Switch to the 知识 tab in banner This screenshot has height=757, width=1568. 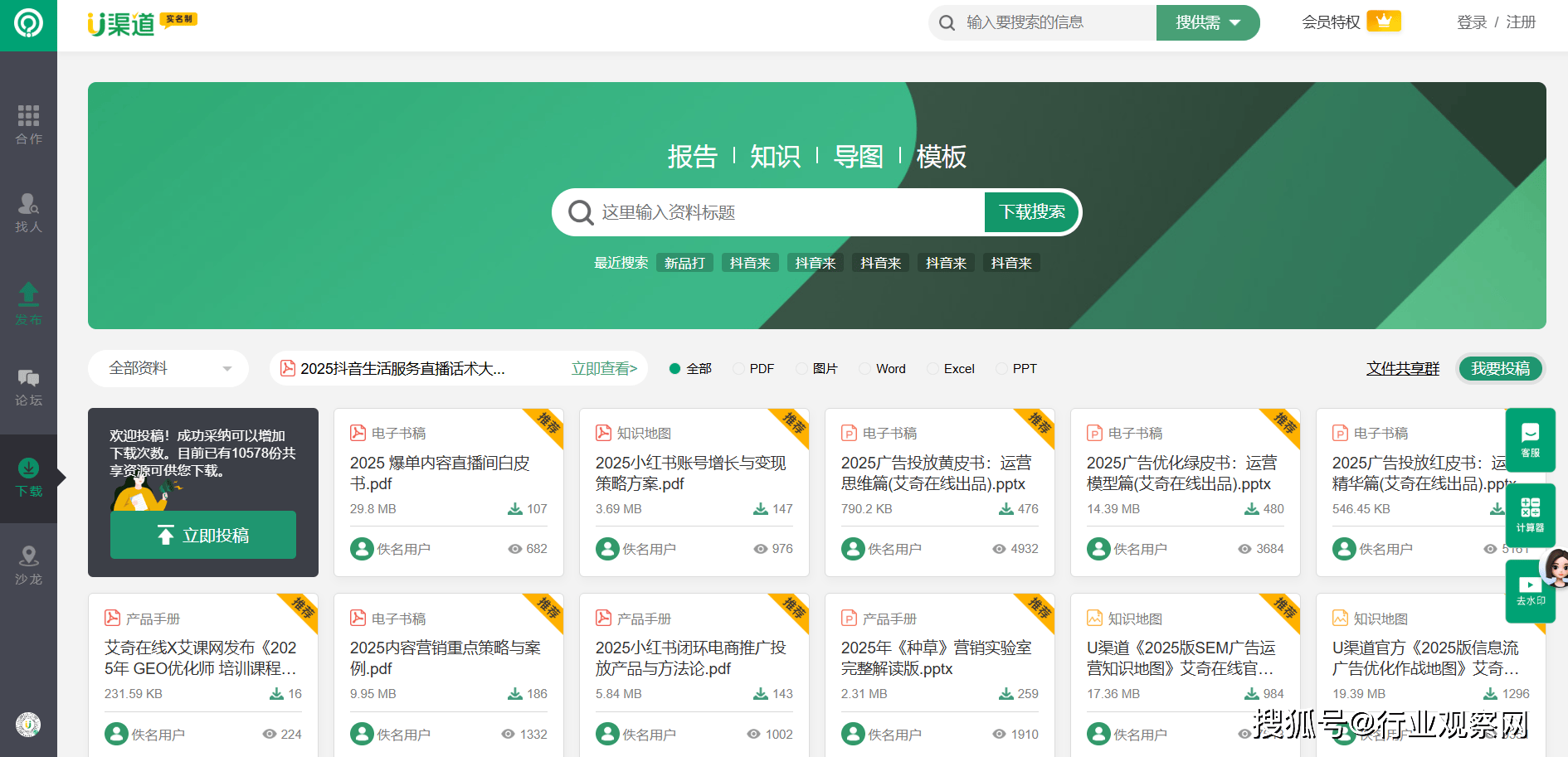[775, 156]
